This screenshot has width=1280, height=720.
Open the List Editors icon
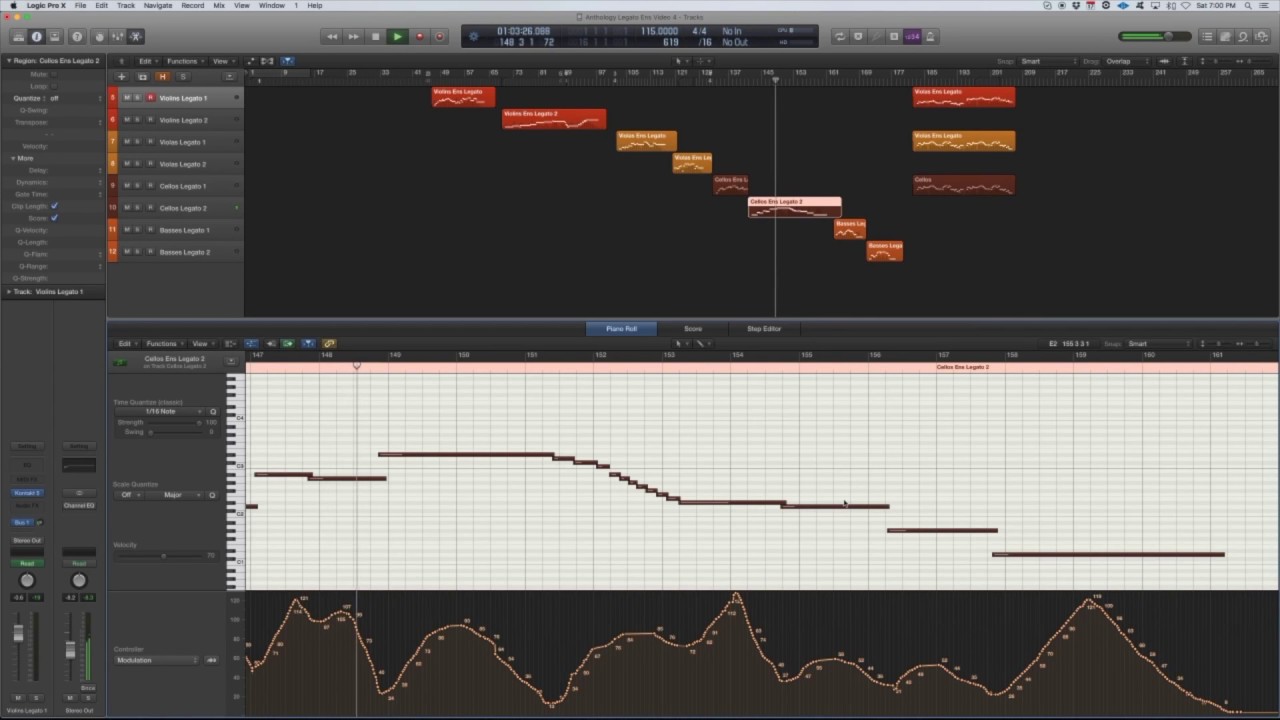1207,37
